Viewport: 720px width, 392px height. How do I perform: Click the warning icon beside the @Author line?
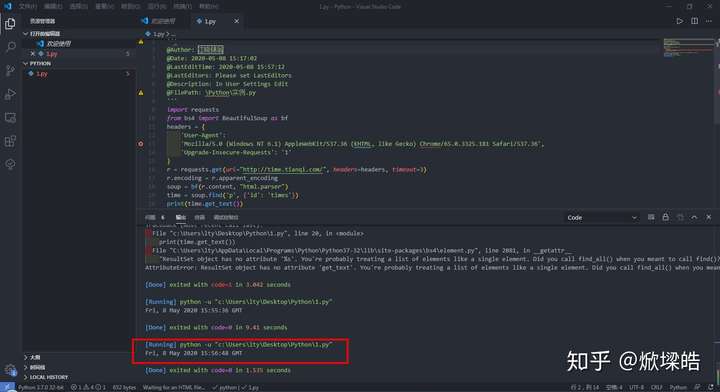coord(141,42)
